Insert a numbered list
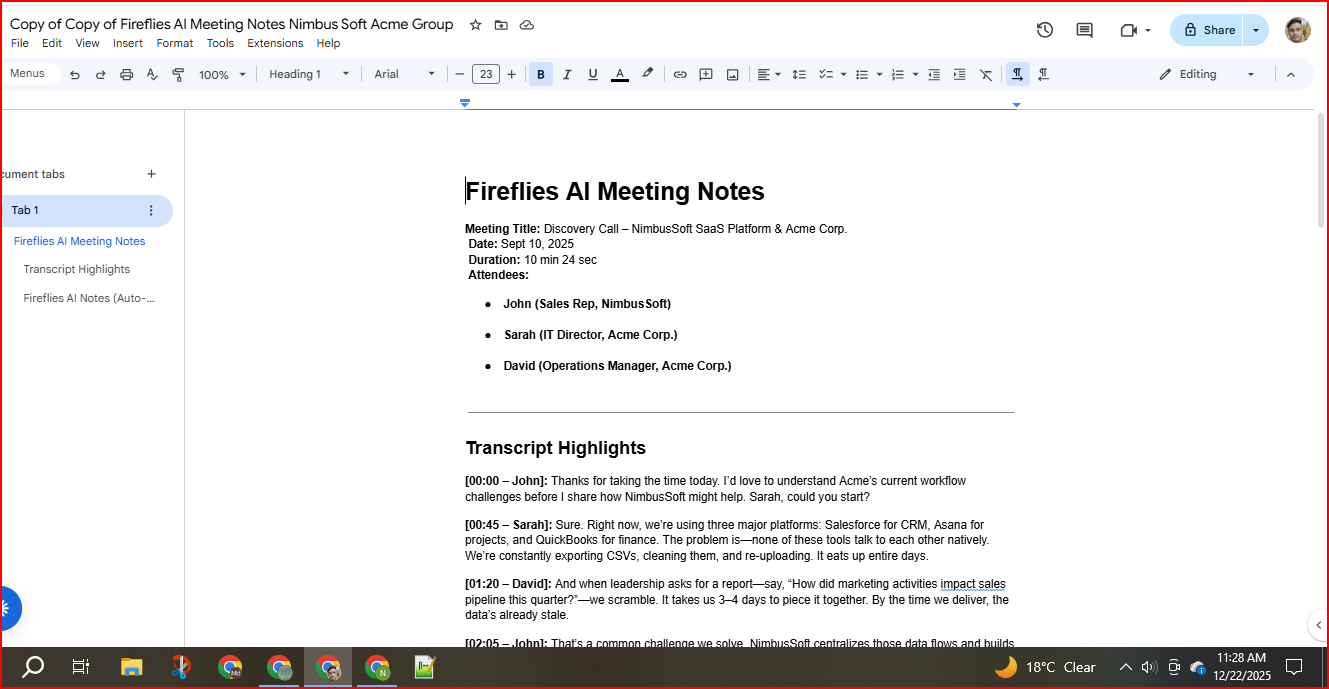This screenshot has width=1329, height=689. [897, 74]
